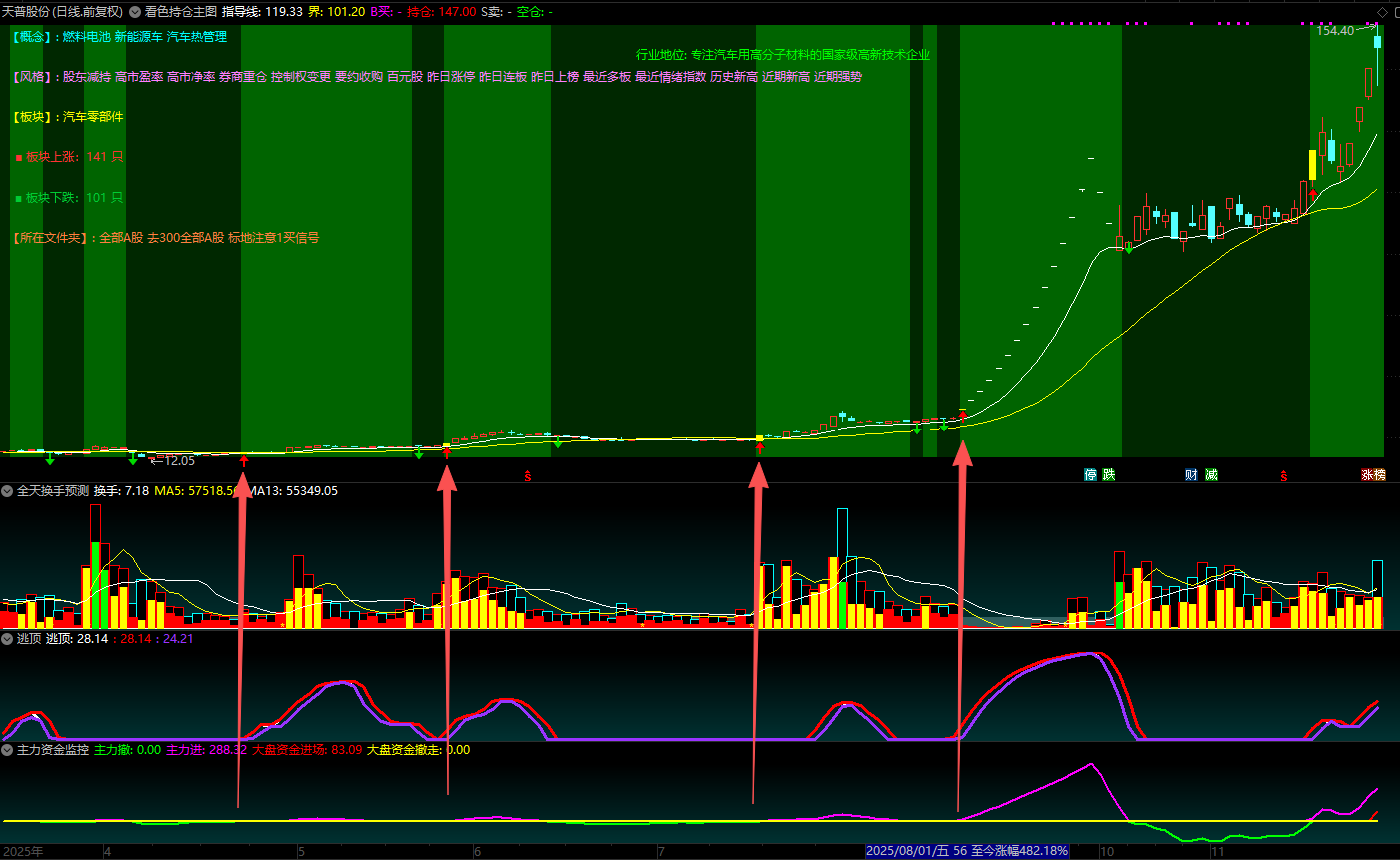Click the 燃料电池 concept tag
Viewport: 1400px width, 860px height.
pos(86,37)
